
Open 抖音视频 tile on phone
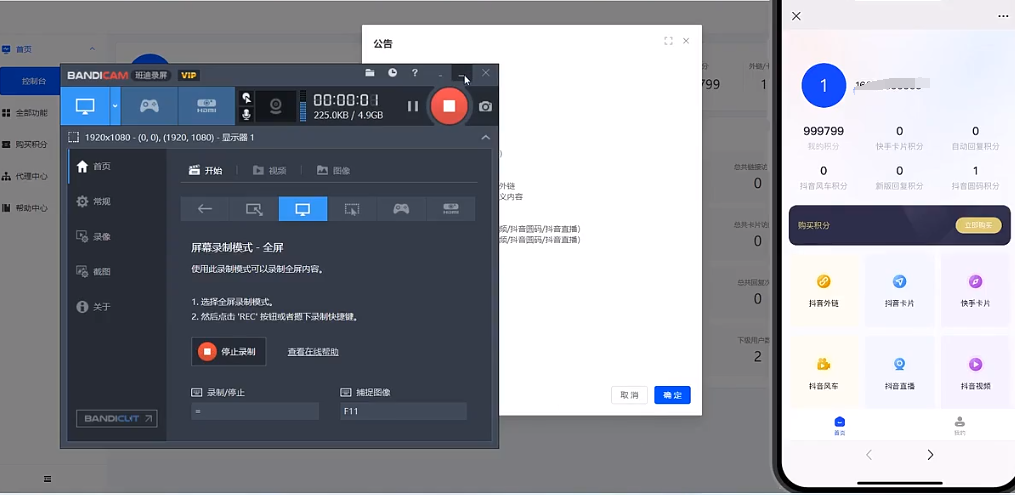976,372
